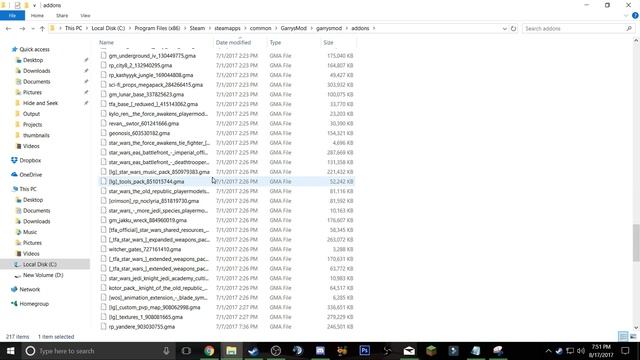
Task: Select file [lg]_tools_pack_851015744.gma
Action: tap(146, 182)
